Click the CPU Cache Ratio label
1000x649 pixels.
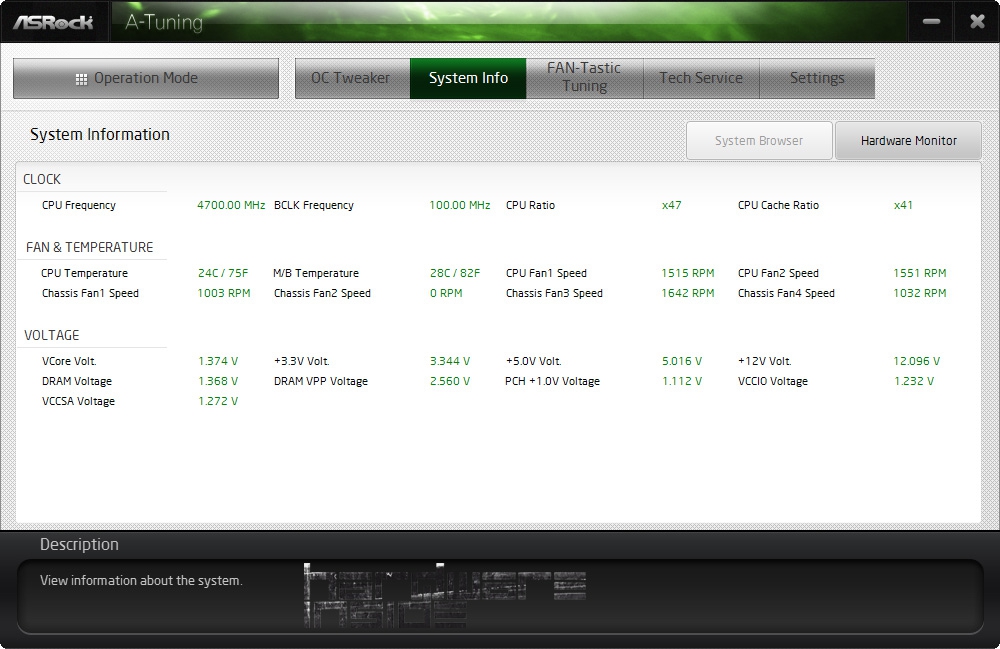pyautogui.click(x=778, y=205)
